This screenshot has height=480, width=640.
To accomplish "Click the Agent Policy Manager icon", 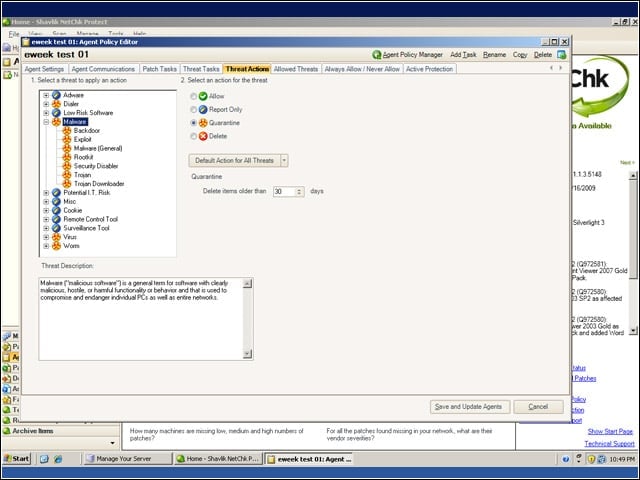I will pyautogui.click(x=376, y=55).
